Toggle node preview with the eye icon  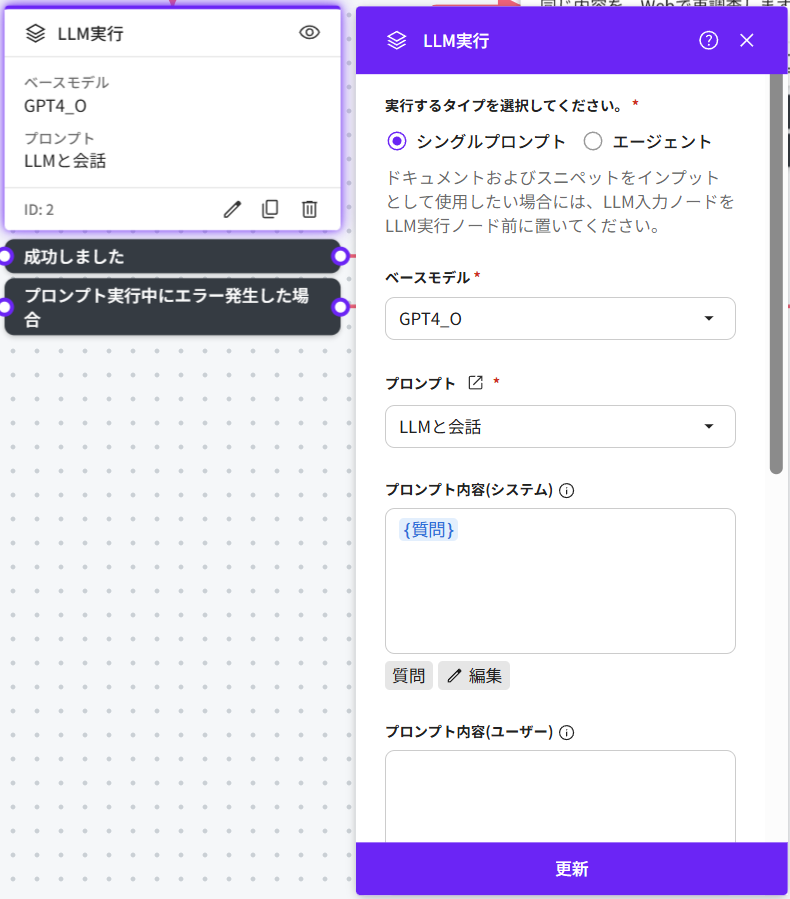coord(310,33)
